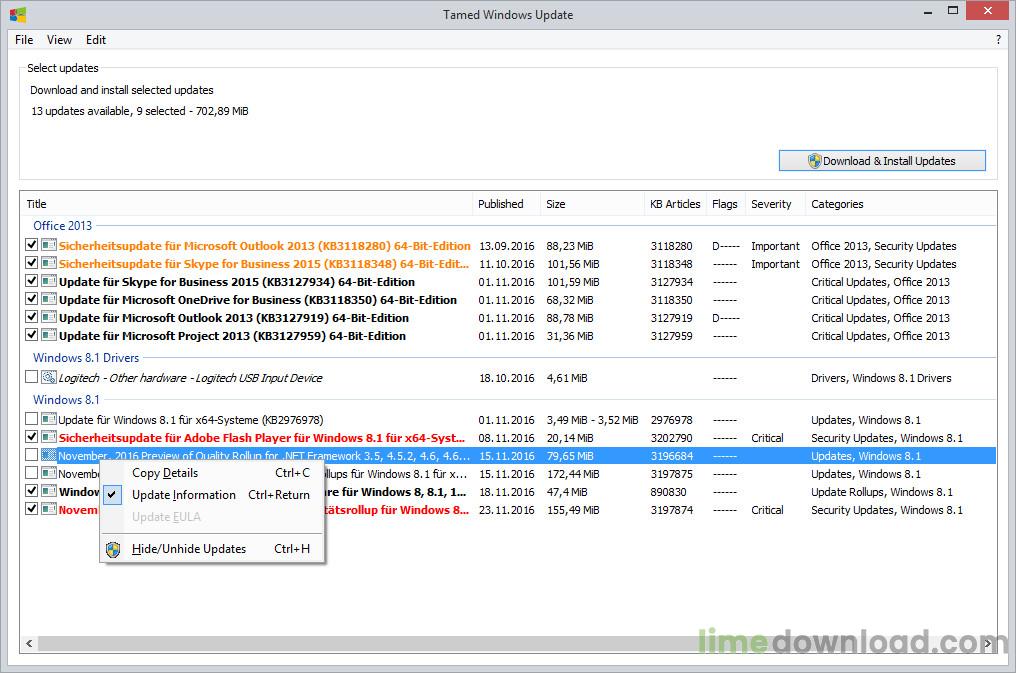
Task: Select the Microsoft Project 2013 KB3127959 title
Action: (x=232, y=336)
